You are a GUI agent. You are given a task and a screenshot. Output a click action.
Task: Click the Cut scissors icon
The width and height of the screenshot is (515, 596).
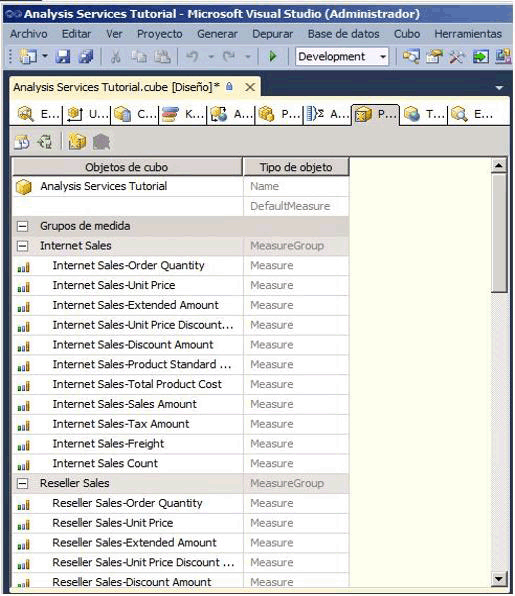tap(116, 57)
